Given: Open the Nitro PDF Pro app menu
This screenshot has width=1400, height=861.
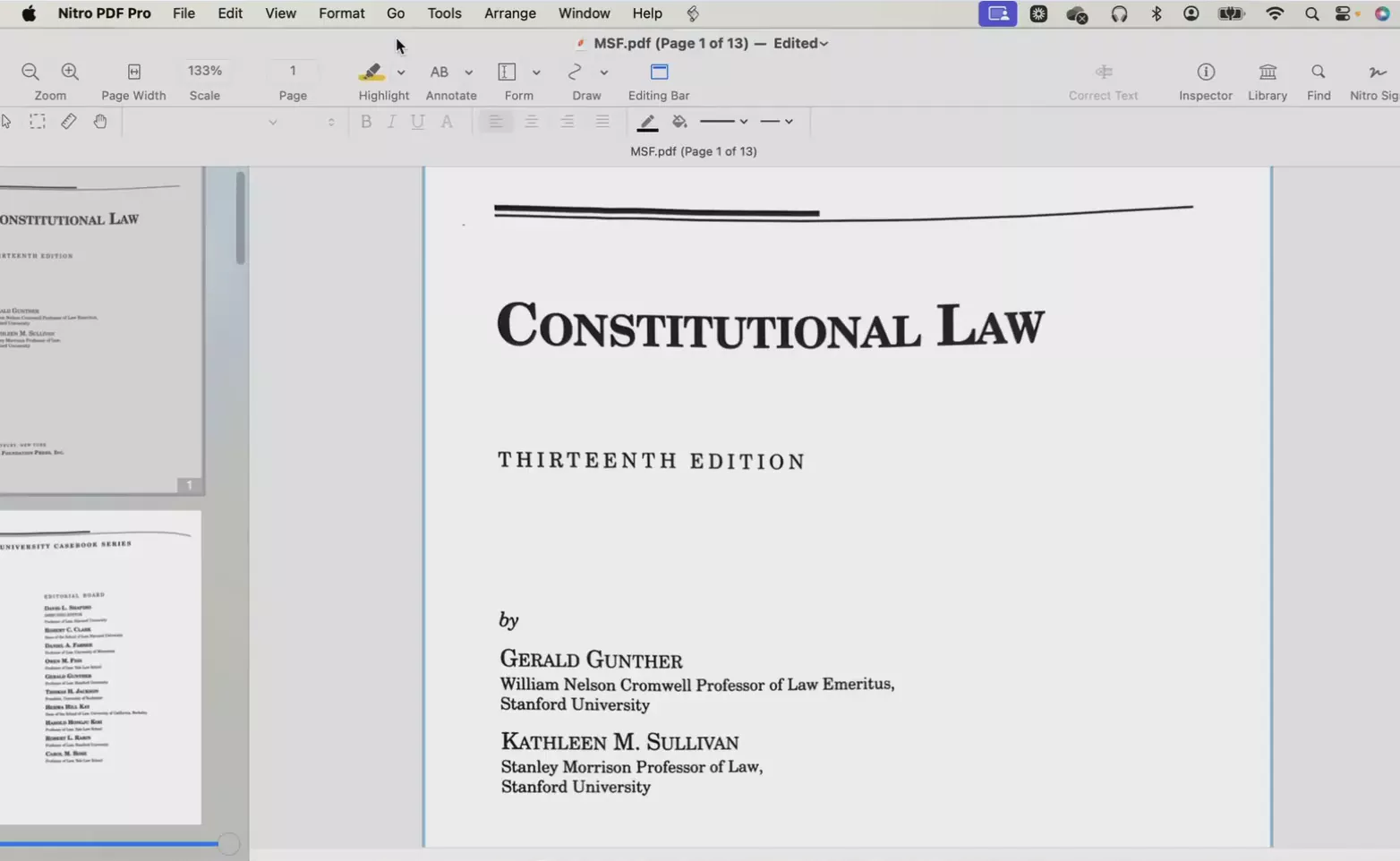Looking at the screenshot, I should tap(104, 13).
